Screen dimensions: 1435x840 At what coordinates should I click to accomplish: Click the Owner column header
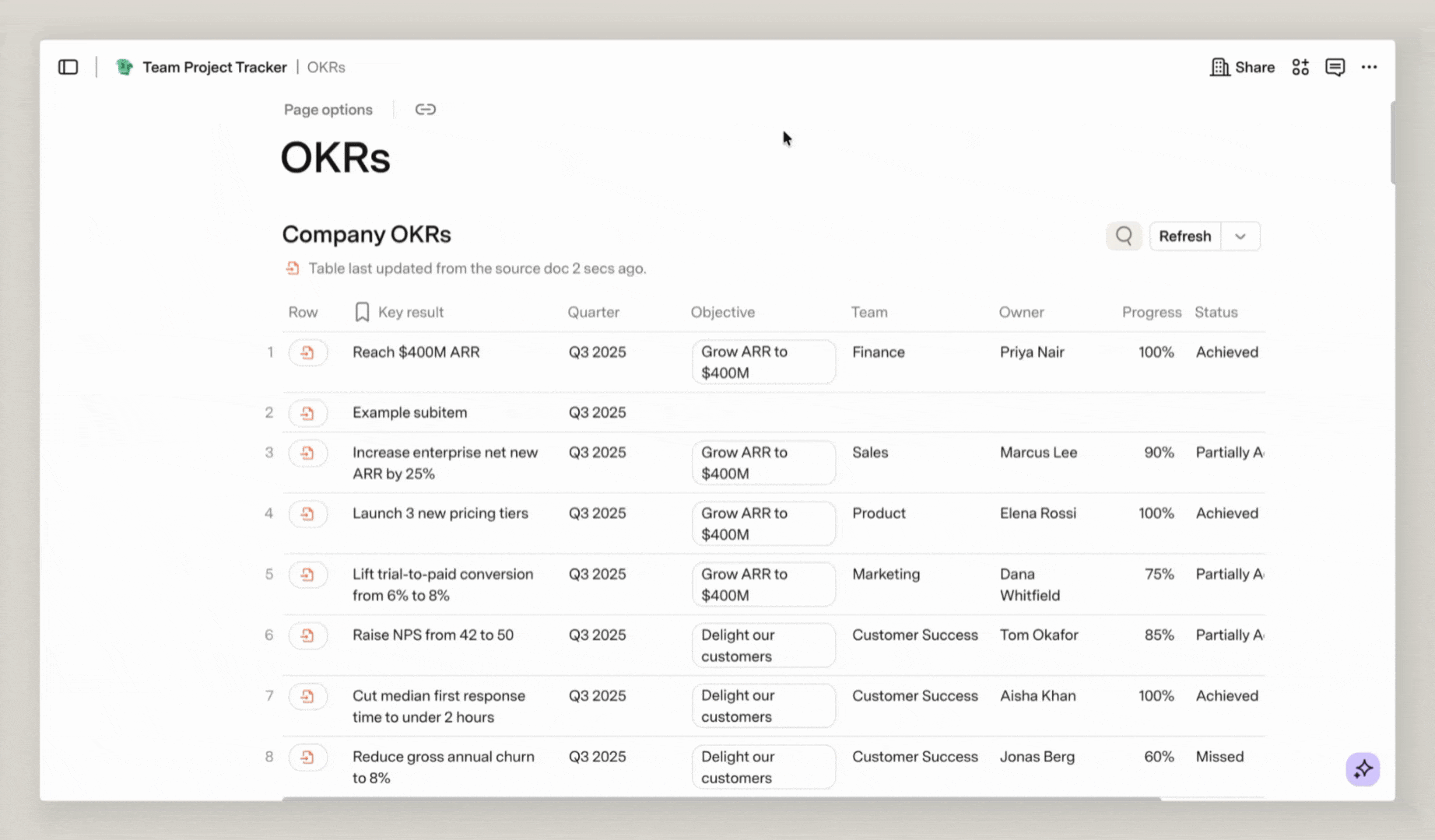(x=1021, y=312)
